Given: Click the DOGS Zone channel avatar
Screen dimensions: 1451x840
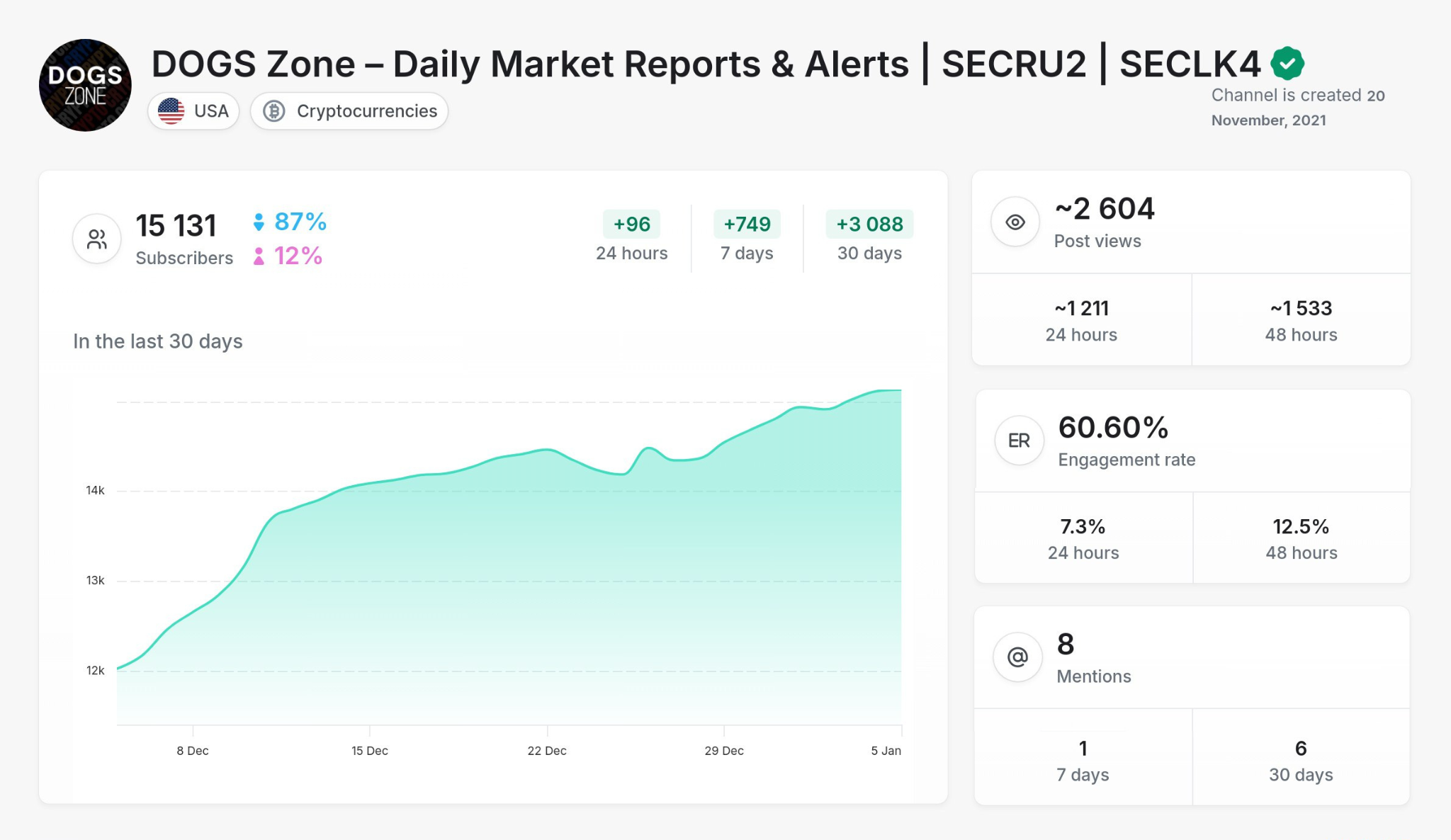Looking at the screenshot, I should (x=84, y=84).
